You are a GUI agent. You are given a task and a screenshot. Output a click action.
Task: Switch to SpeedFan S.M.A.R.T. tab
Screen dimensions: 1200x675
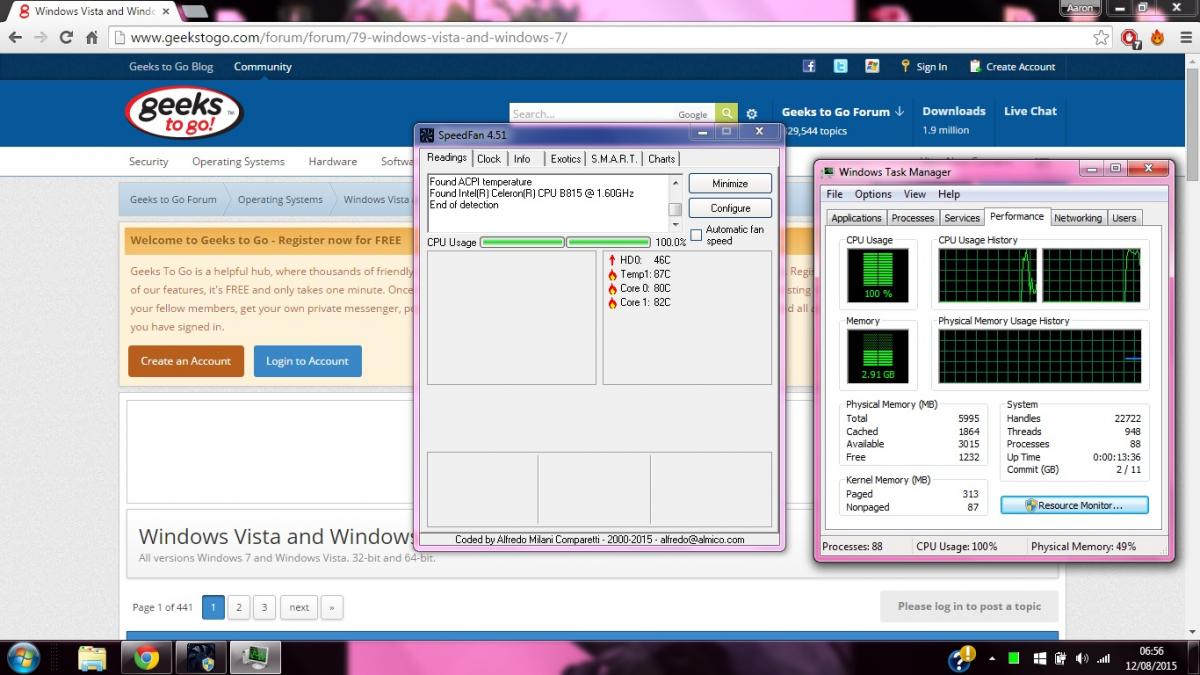[614, 159]
